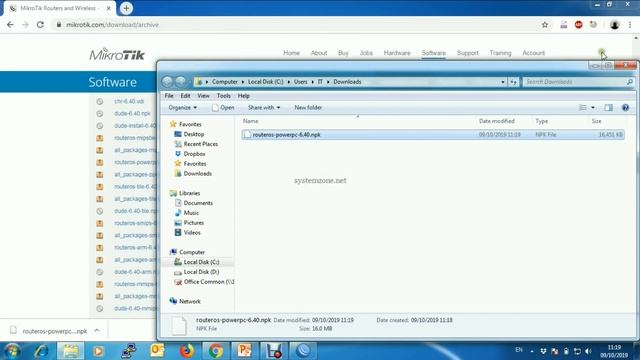Sort files by the Name column
The image size is (640, 360).
(251, 121)
